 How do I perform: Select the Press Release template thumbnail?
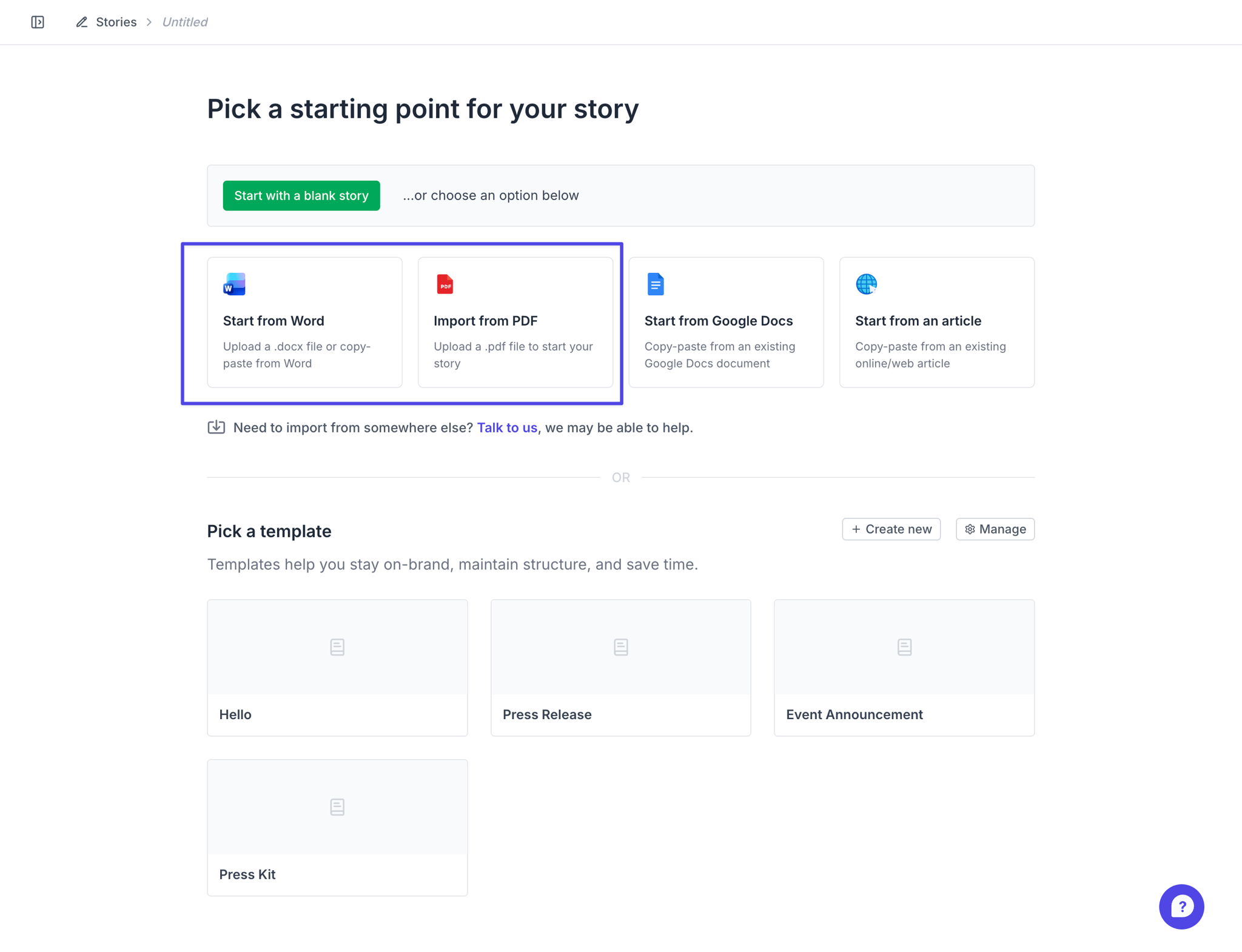[x=620, y=647]
